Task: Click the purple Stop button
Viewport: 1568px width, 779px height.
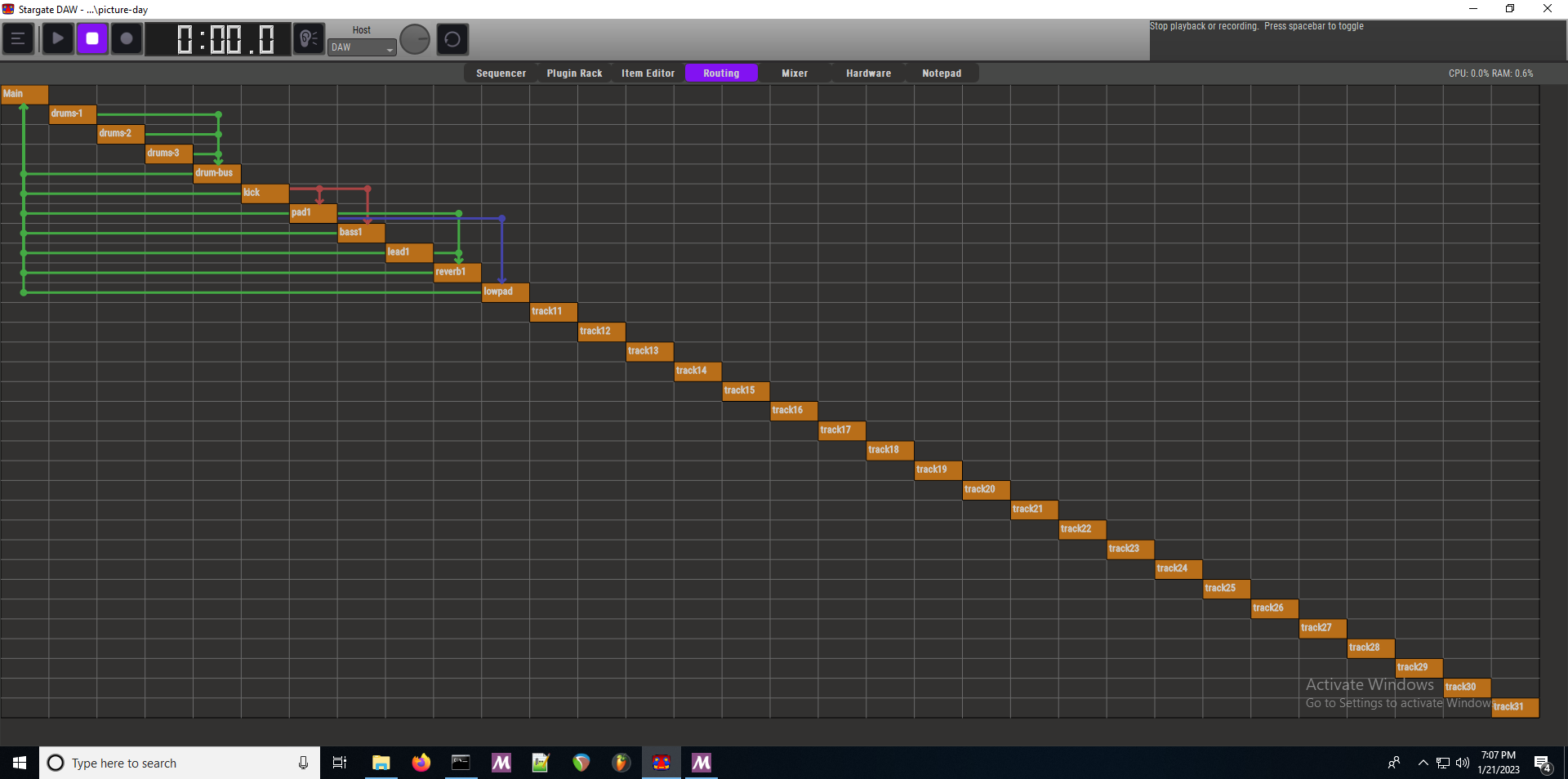Action: click(92, 39)
